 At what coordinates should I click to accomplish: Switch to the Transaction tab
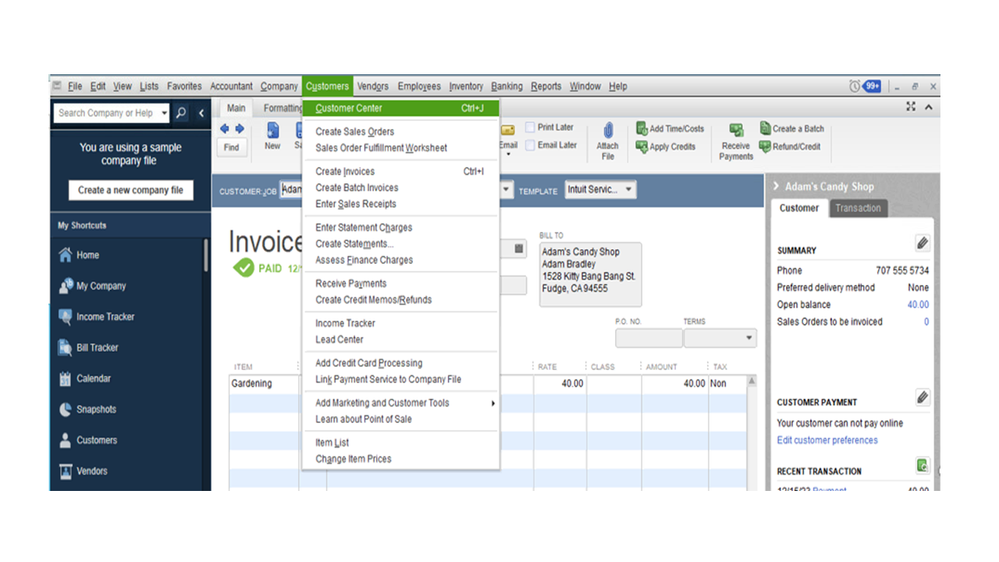coord(858,208)
